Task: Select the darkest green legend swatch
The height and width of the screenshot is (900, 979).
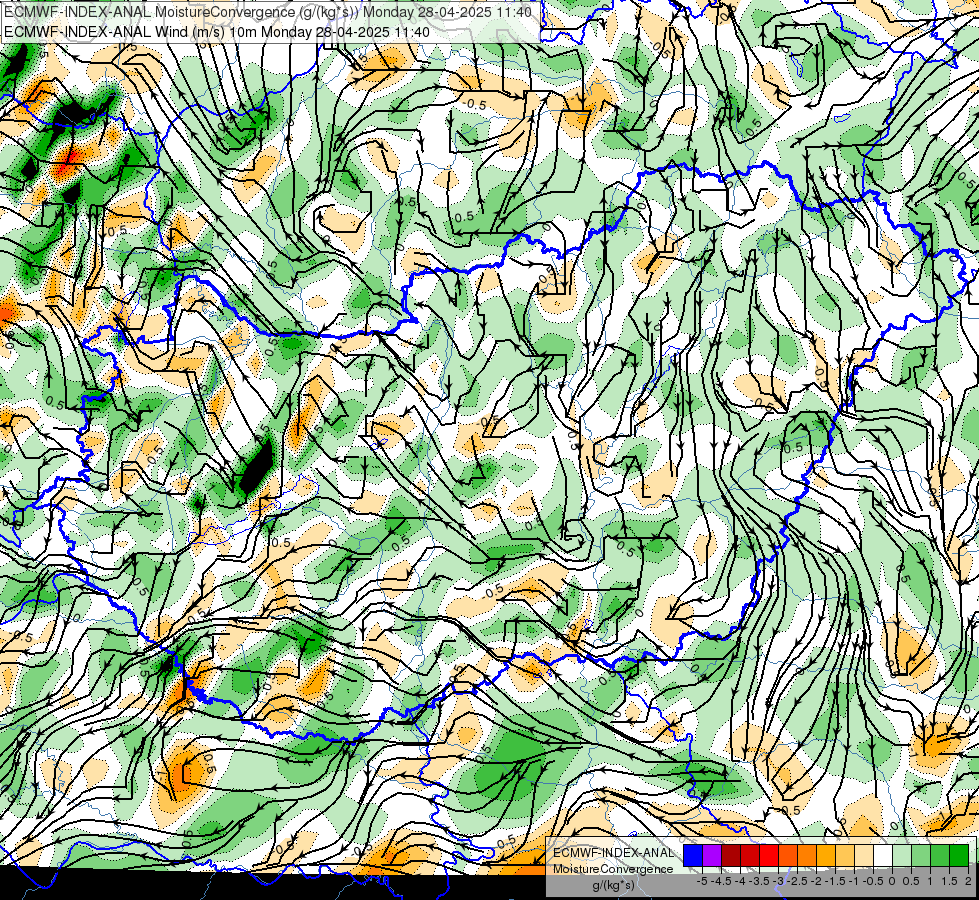Action: [x=959, y=855]
